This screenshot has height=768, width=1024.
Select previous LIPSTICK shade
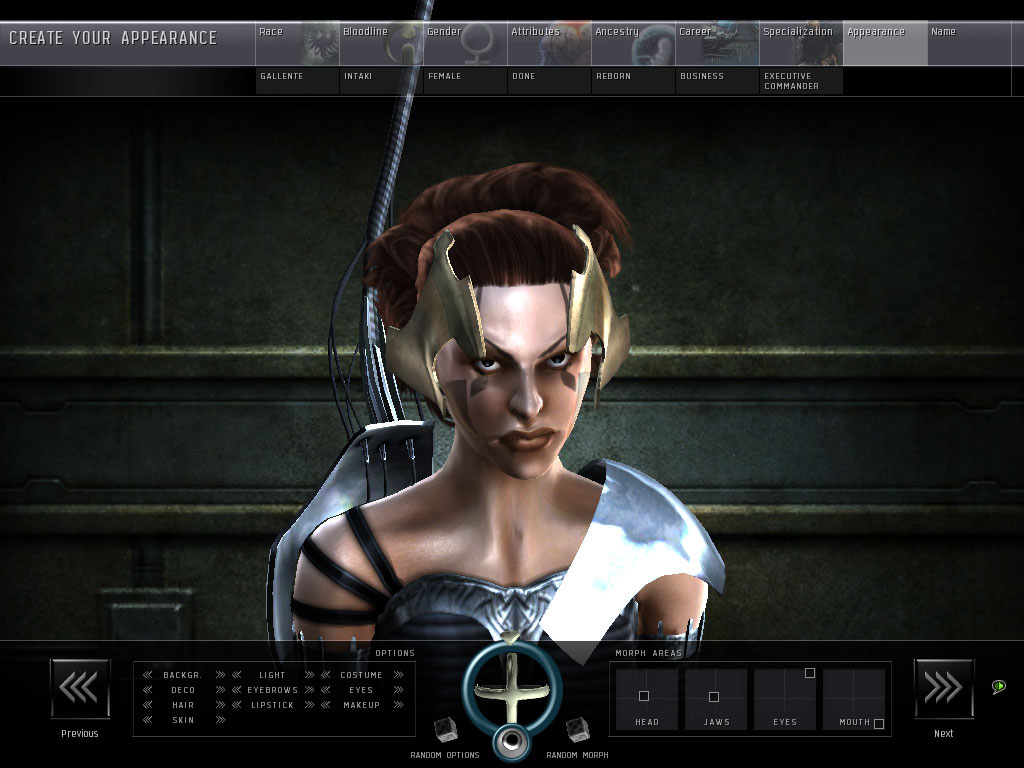pos(236,705)
